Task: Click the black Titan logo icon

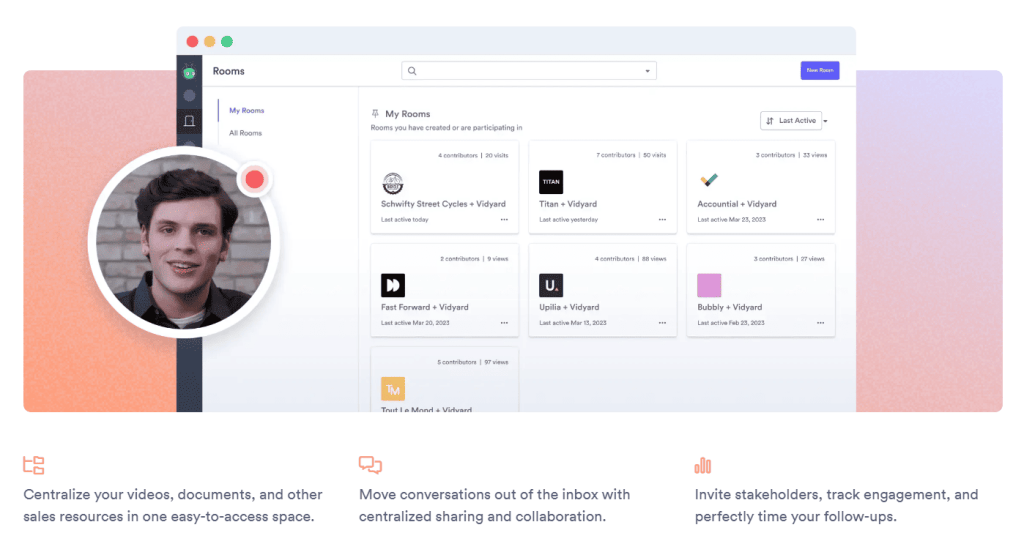Action: [x=551, y=182]
